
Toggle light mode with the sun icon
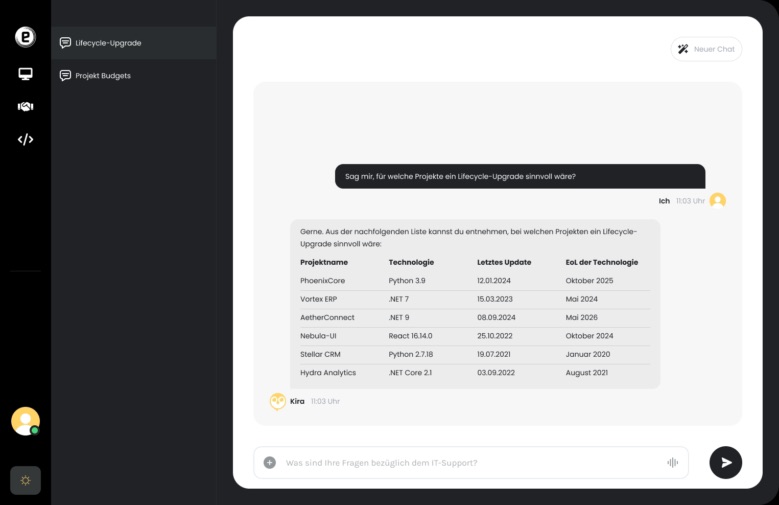[x=25, y=480]
